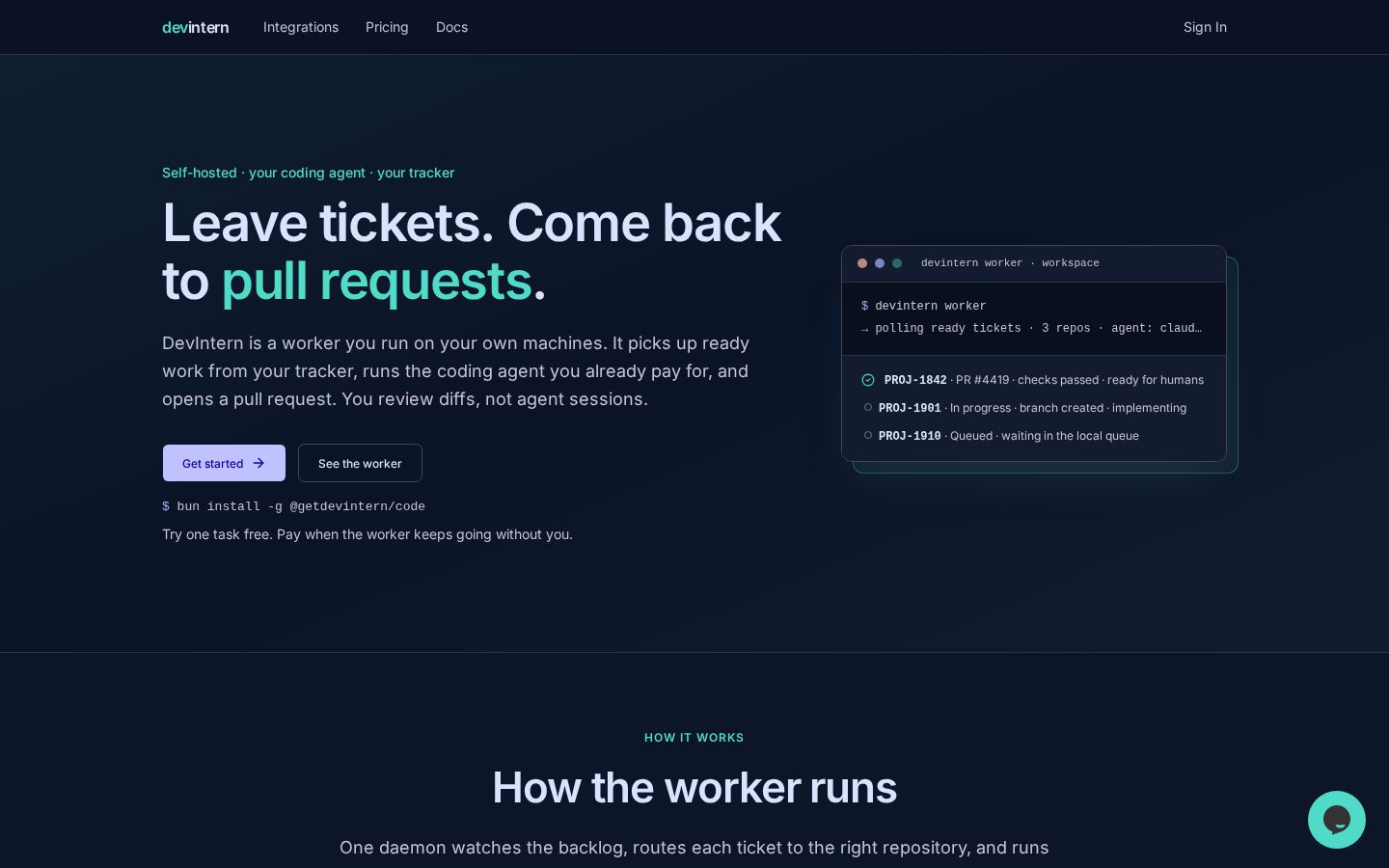The width and height of the screenshot is (1389, 868).
Task: Click the 'HOW IT WORKS' section label
Action: coord(694,738)
